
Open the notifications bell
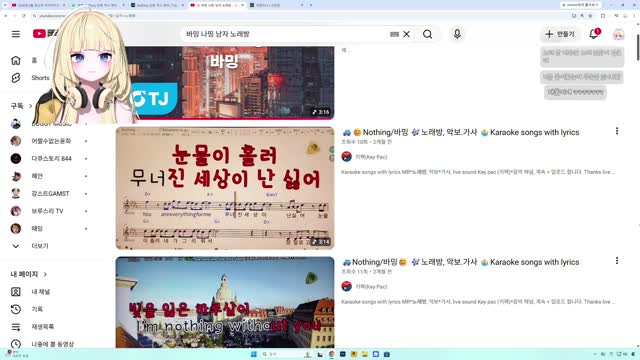coord(594,34)
